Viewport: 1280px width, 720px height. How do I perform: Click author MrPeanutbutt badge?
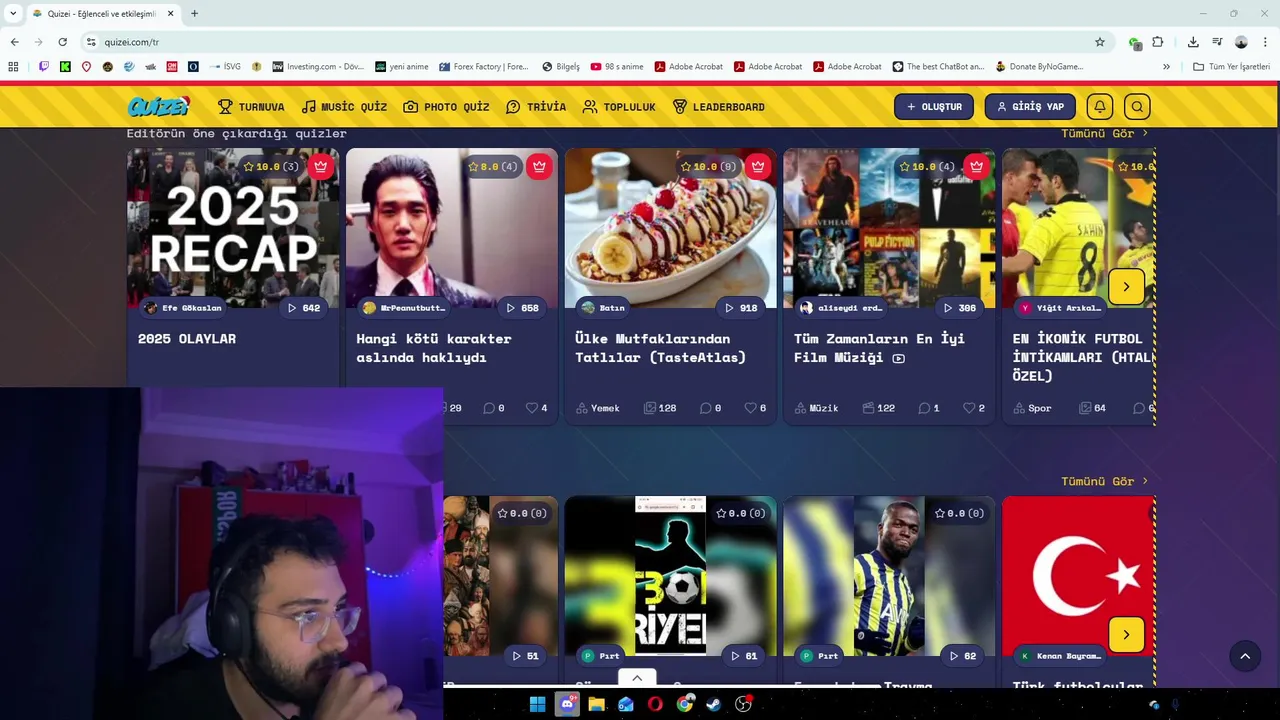404,308
